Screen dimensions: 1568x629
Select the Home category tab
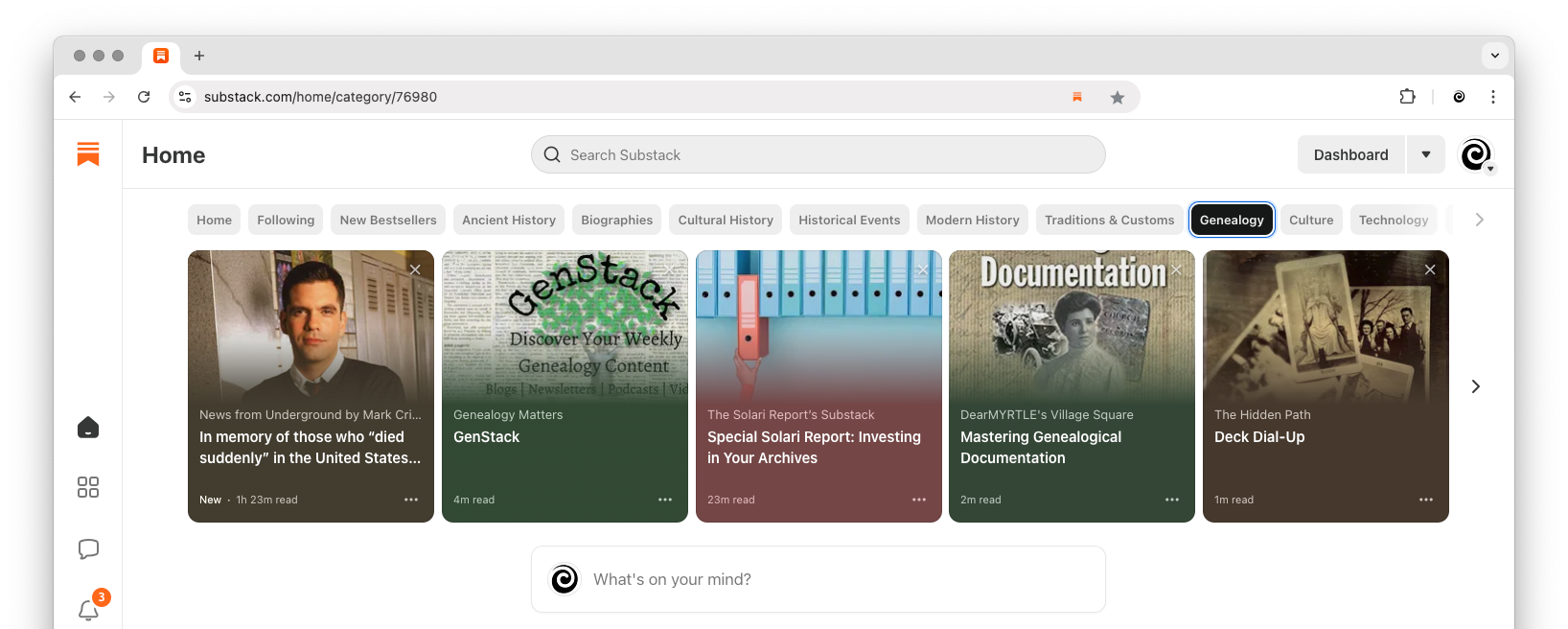214,220
